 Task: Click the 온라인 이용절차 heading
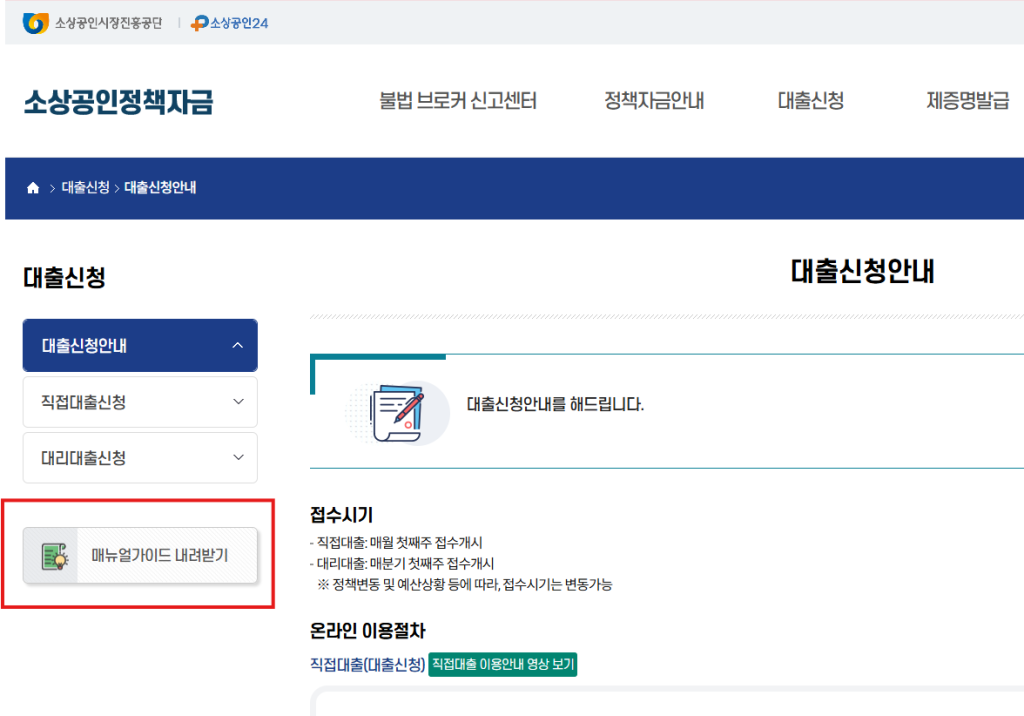pyautogui.click(x=367, y=630)
